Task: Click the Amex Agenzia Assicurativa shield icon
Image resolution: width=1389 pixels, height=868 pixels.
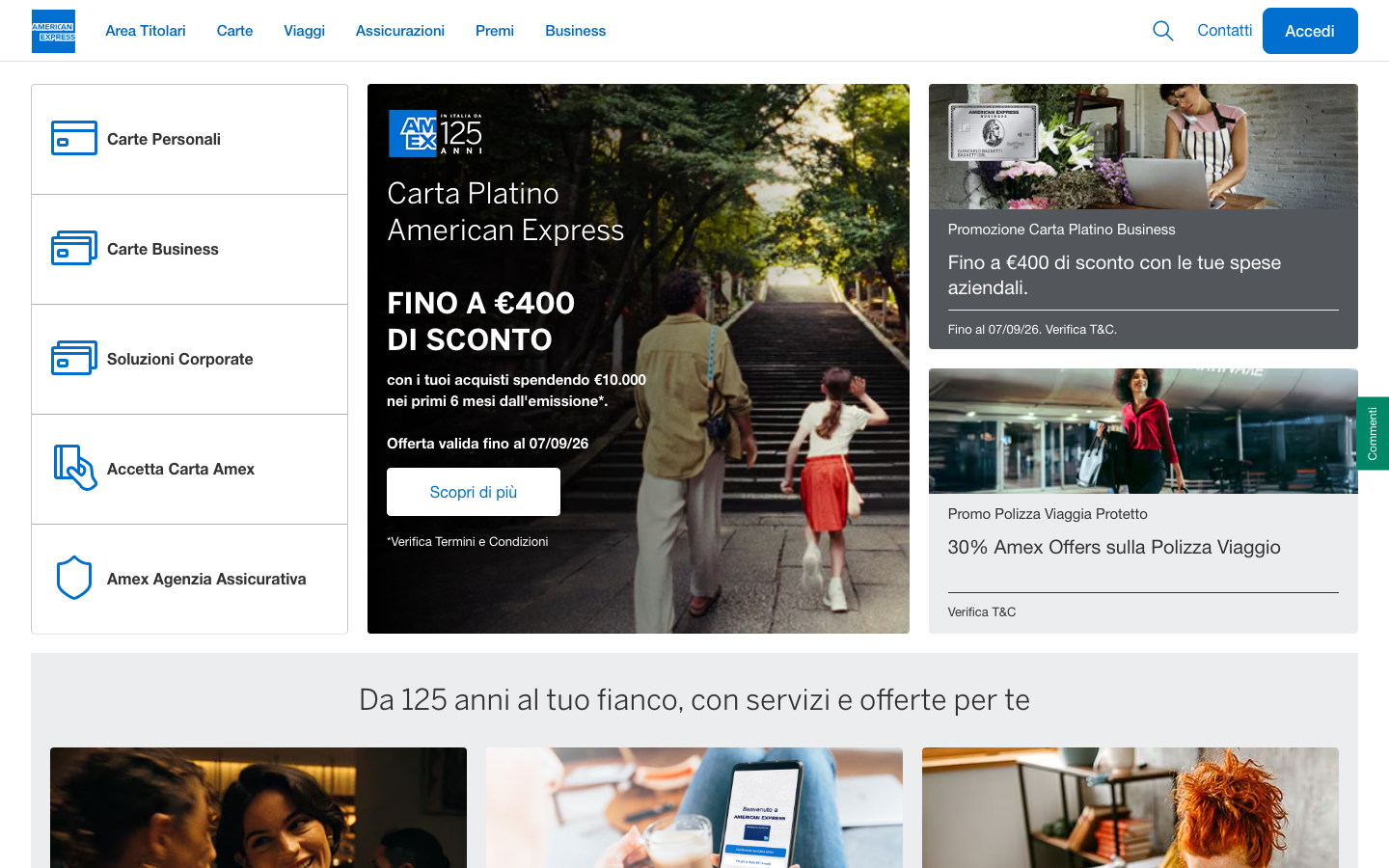Action: tap(74, 578)
